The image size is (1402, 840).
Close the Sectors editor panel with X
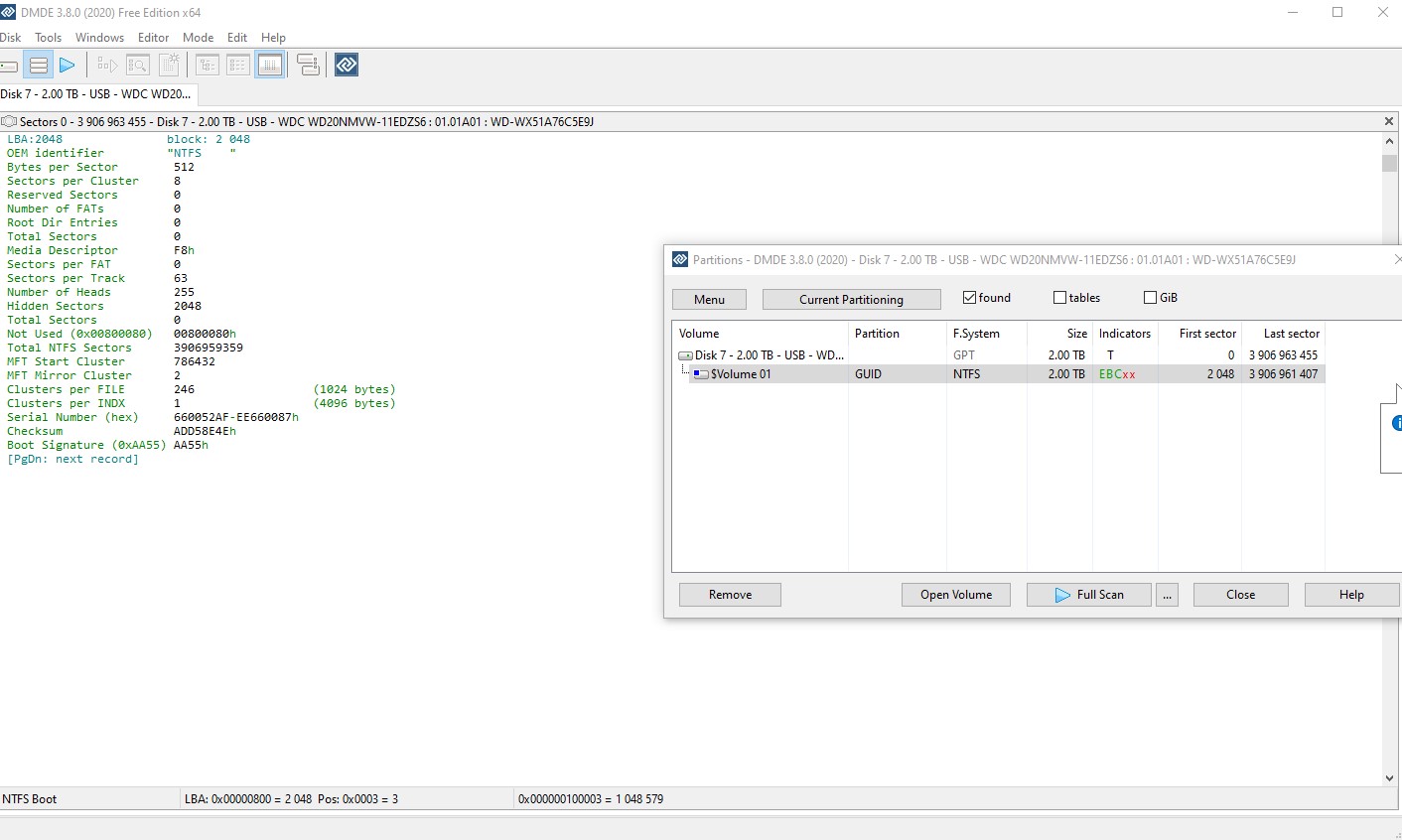point(1389,121)
